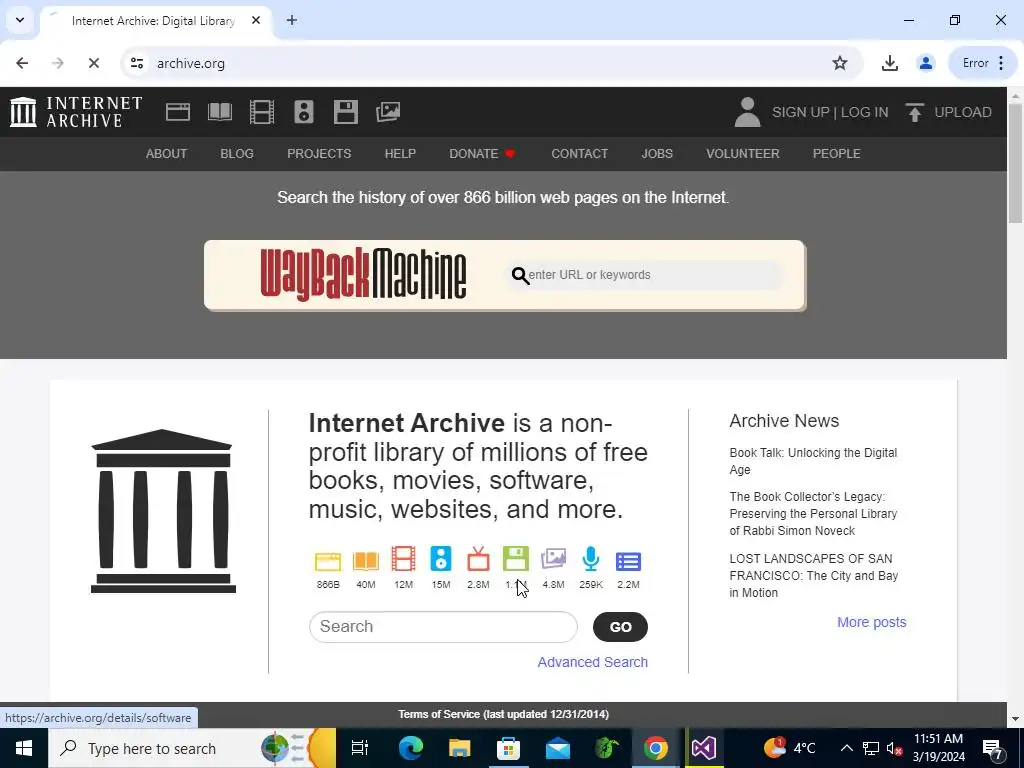Click SIGN UP link
Image resolution: width=1024 pixels, height=768 pixels.
point(801,112)
